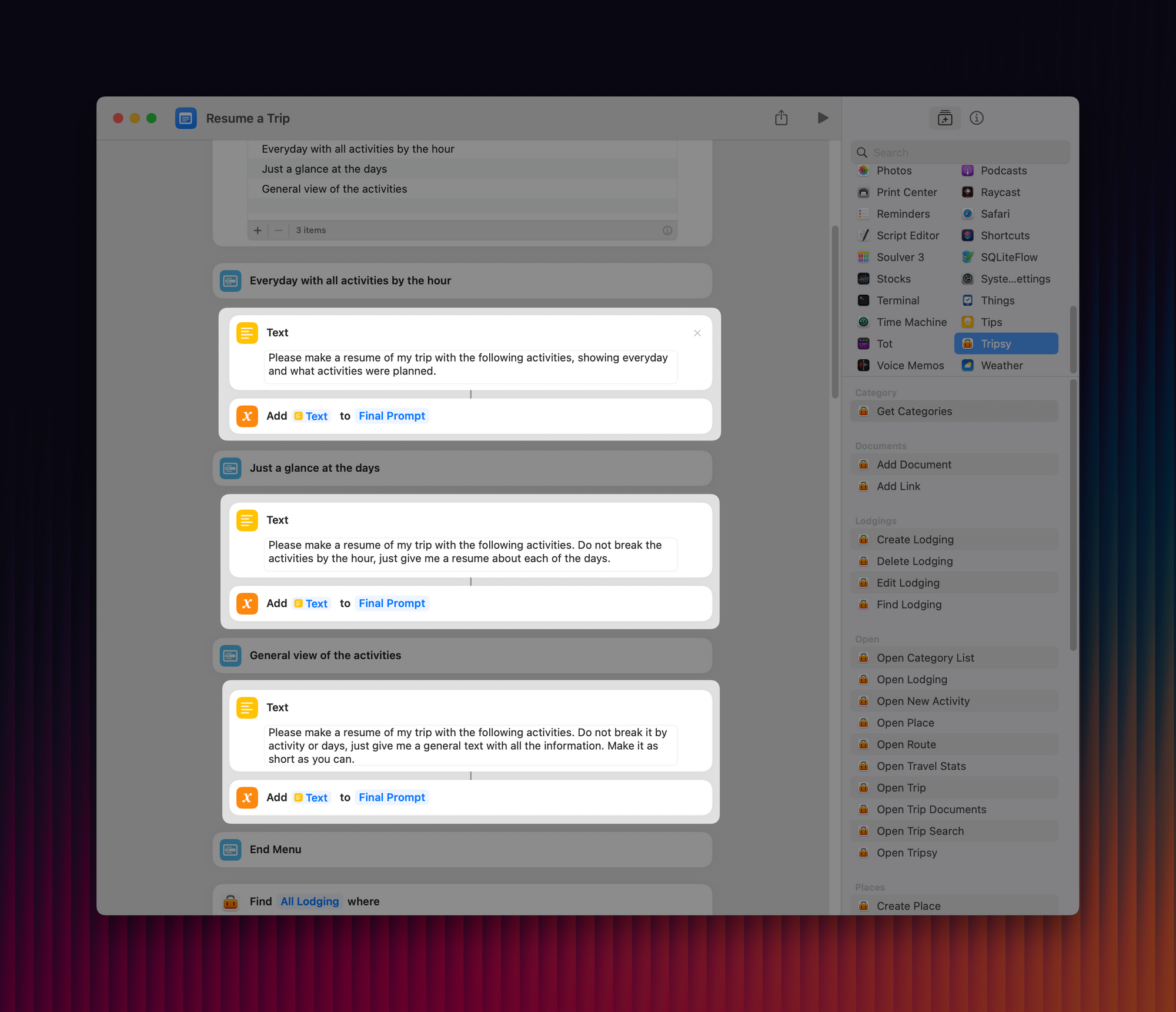Select Photos app in the list
The height and width of the screenshot is (1012, 1176).
tap(894, 171)
